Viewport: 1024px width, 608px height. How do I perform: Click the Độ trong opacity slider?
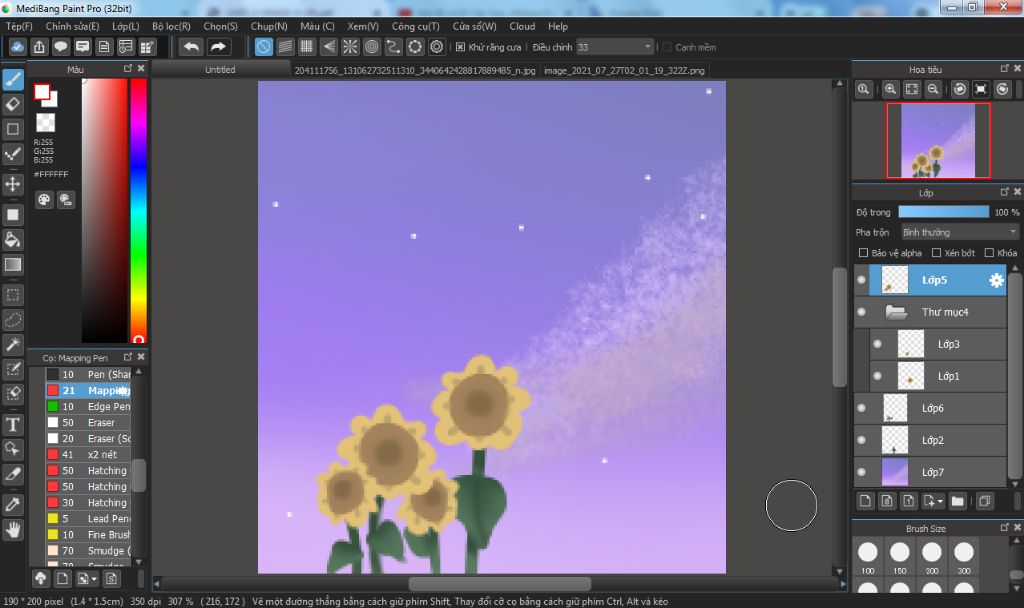click(944, 212)
